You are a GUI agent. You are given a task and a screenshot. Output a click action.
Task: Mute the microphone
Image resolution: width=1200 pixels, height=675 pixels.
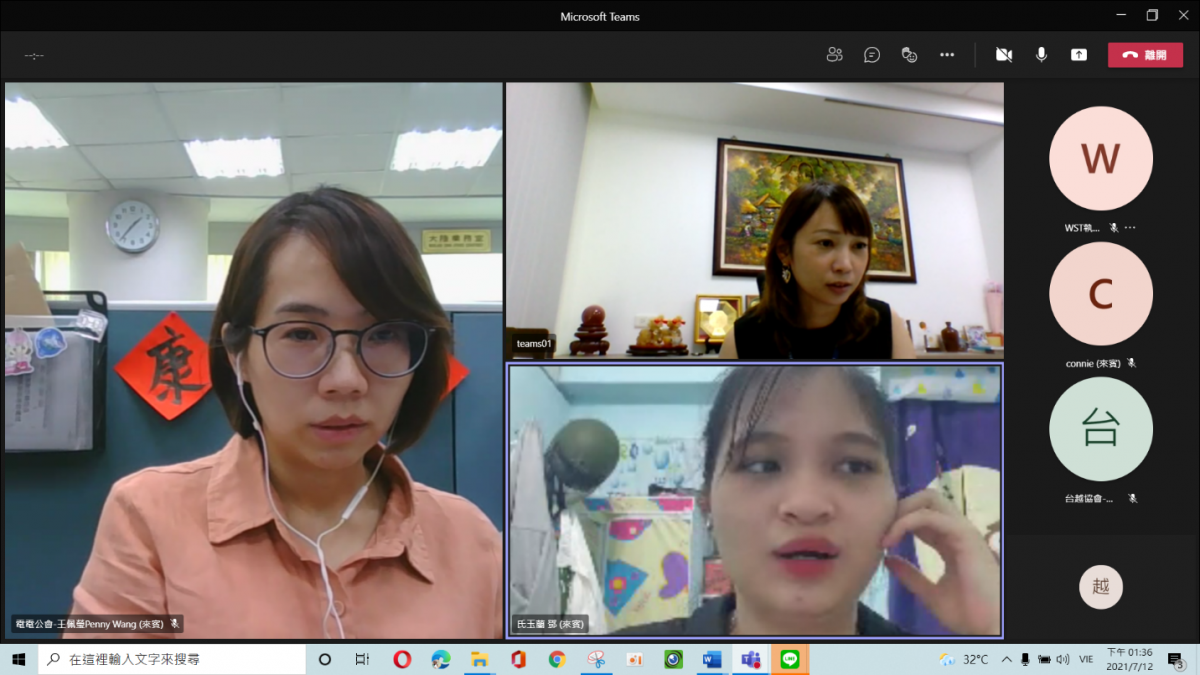(1041, 55)
